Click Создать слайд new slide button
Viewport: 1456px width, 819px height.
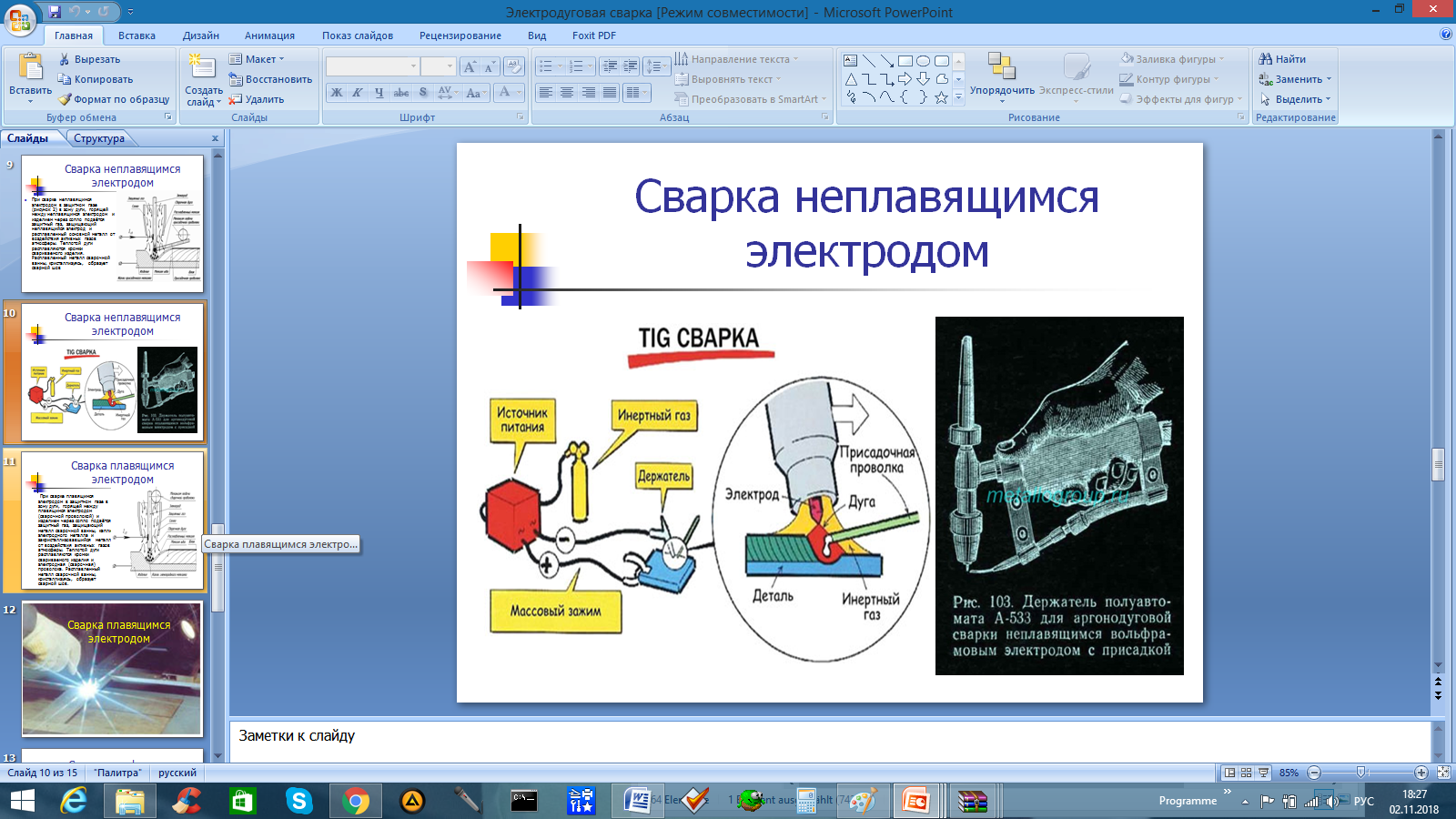[x=203, y=80]
